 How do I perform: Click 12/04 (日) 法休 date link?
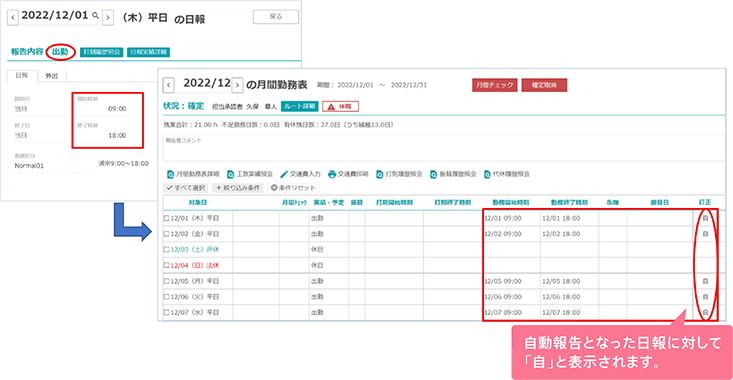[x=194, y=265]
